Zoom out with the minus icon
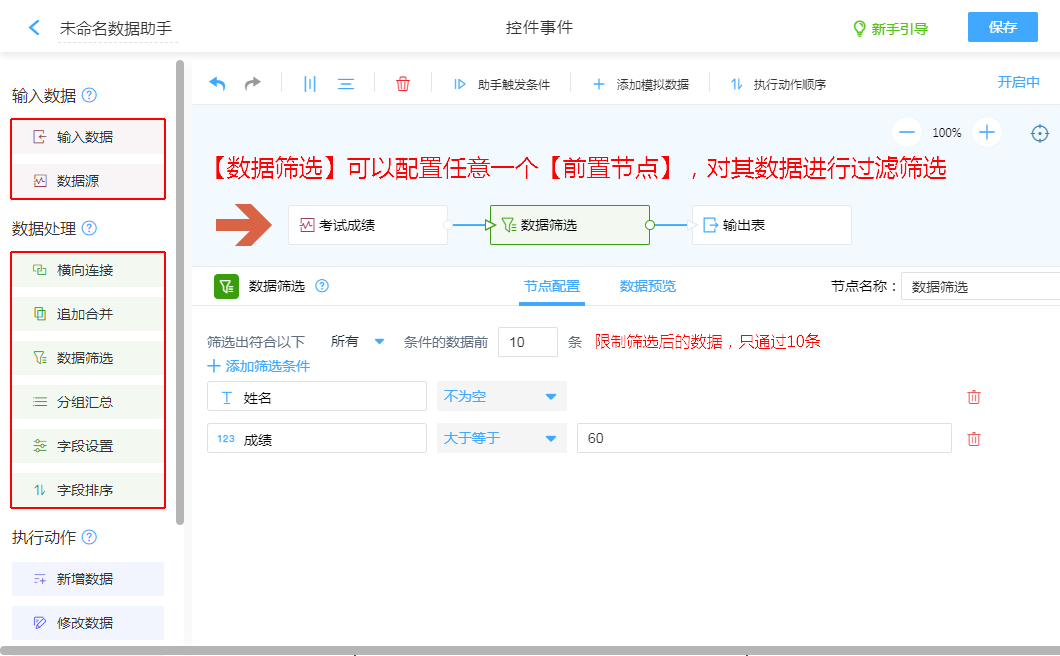The image size is (1060, 656). coord(907,132)
